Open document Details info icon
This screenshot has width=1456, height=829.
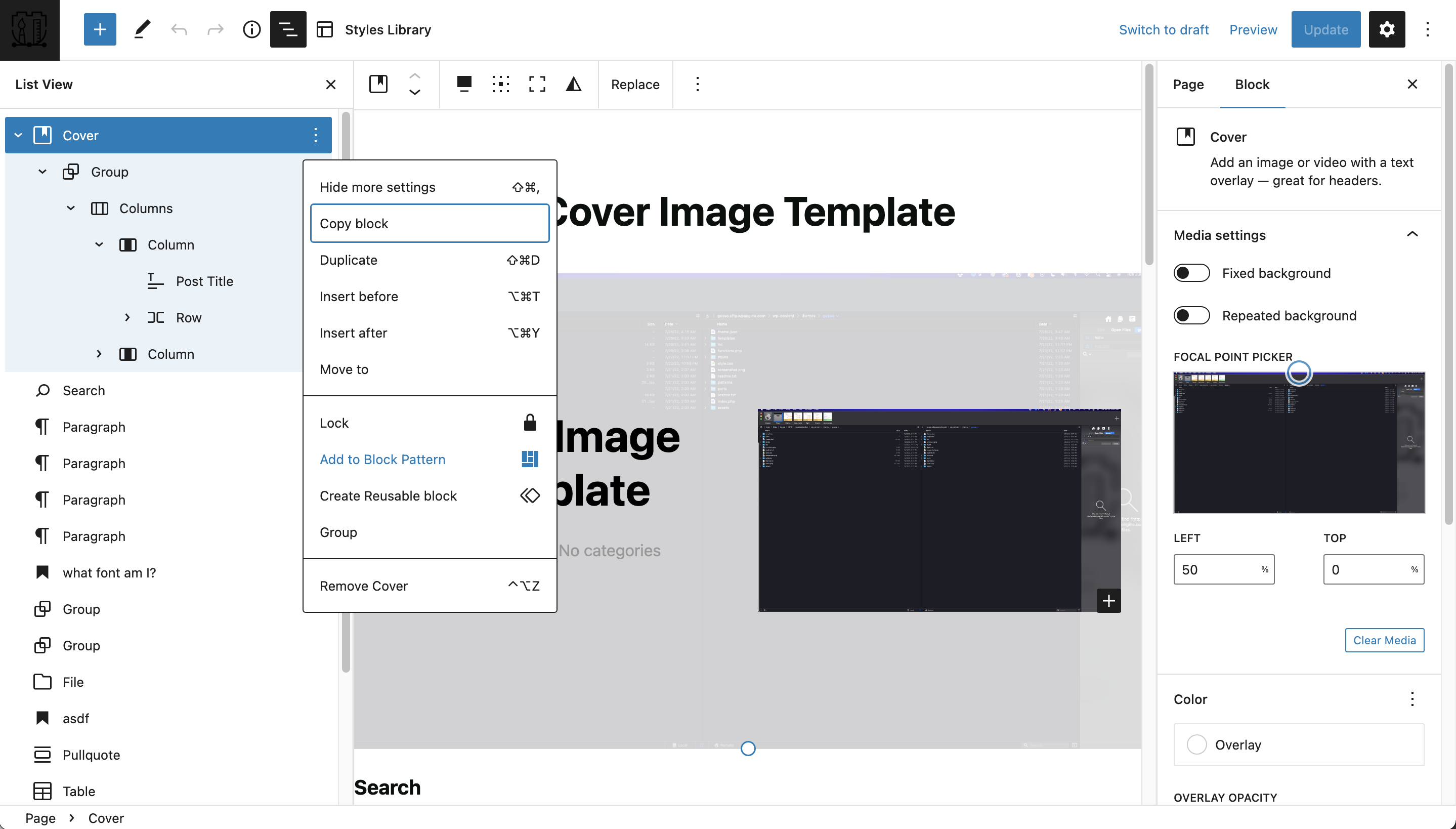pos(251,29)
